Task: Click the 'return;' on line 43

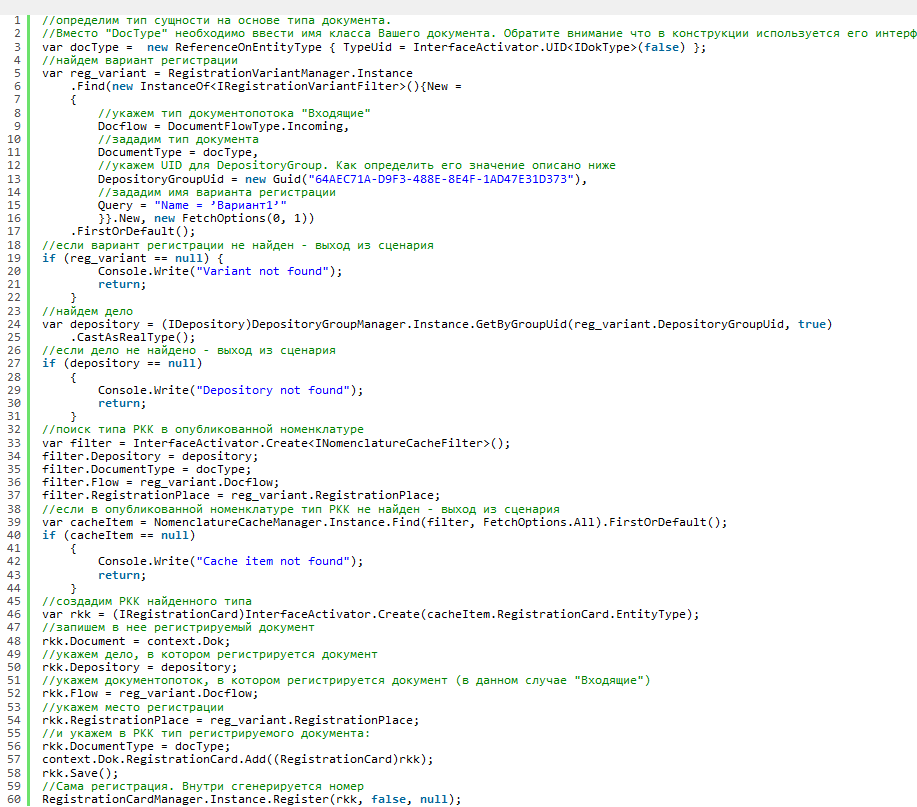Action: pos(122,575)
